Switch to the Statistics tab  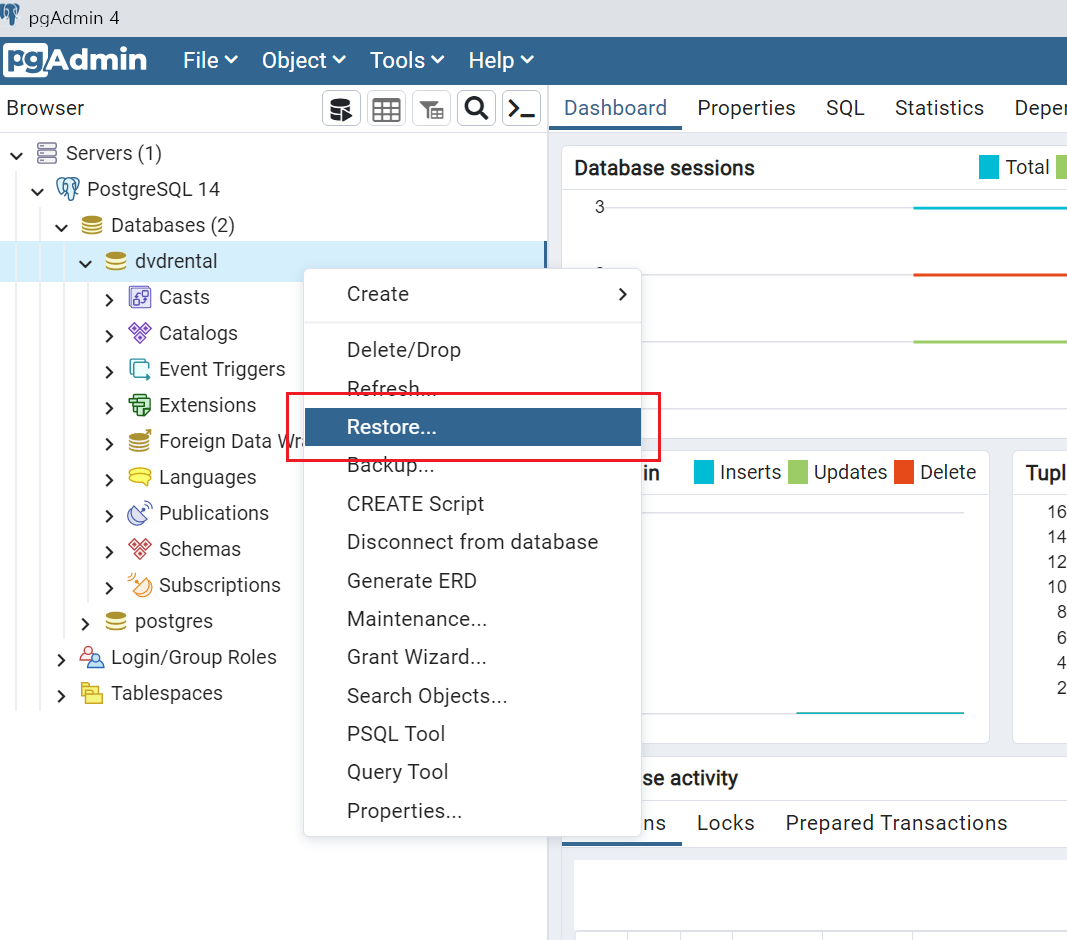939,108
